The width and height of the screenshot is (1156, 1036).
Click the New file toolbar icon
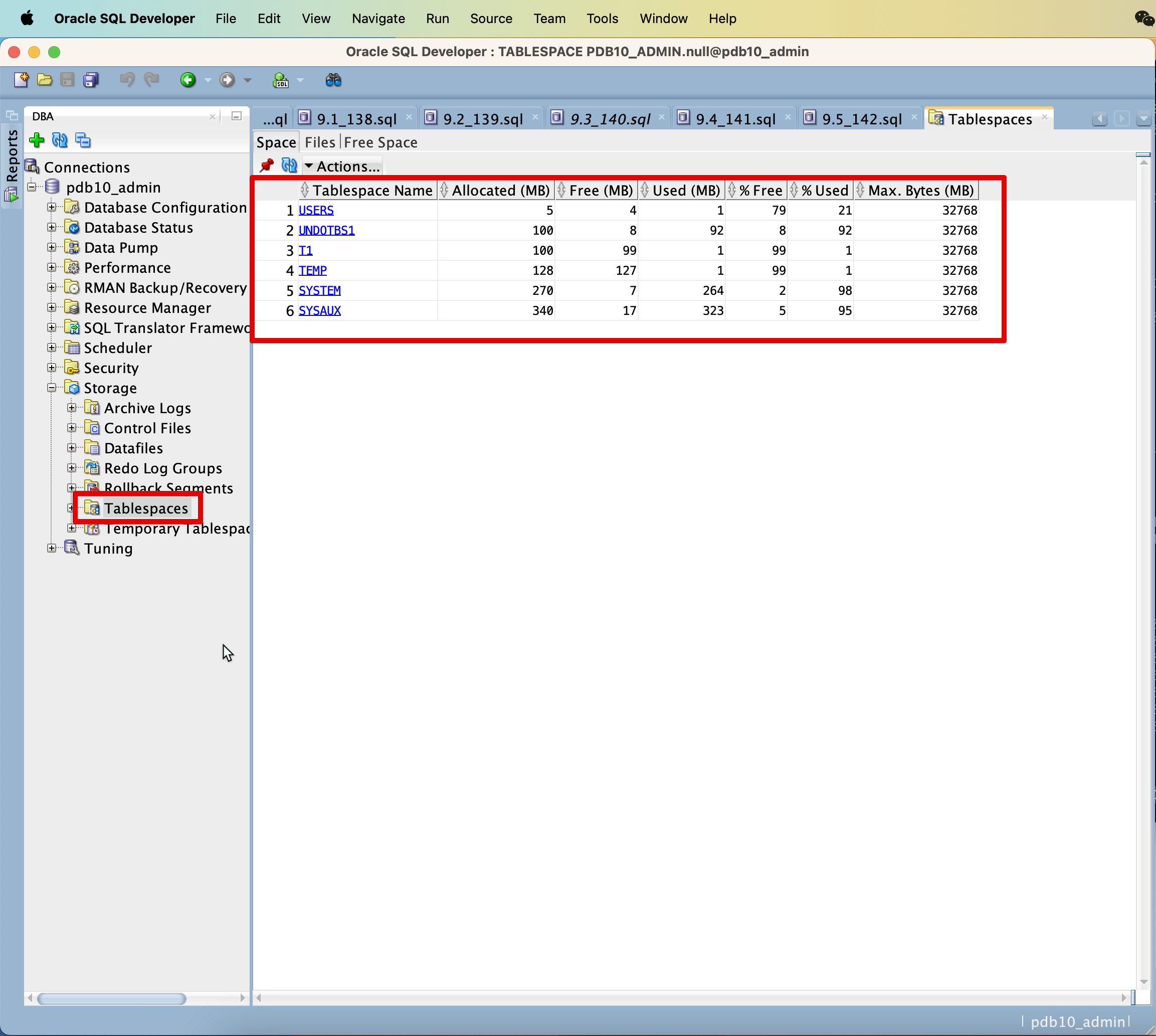click(x=21, y=80)
